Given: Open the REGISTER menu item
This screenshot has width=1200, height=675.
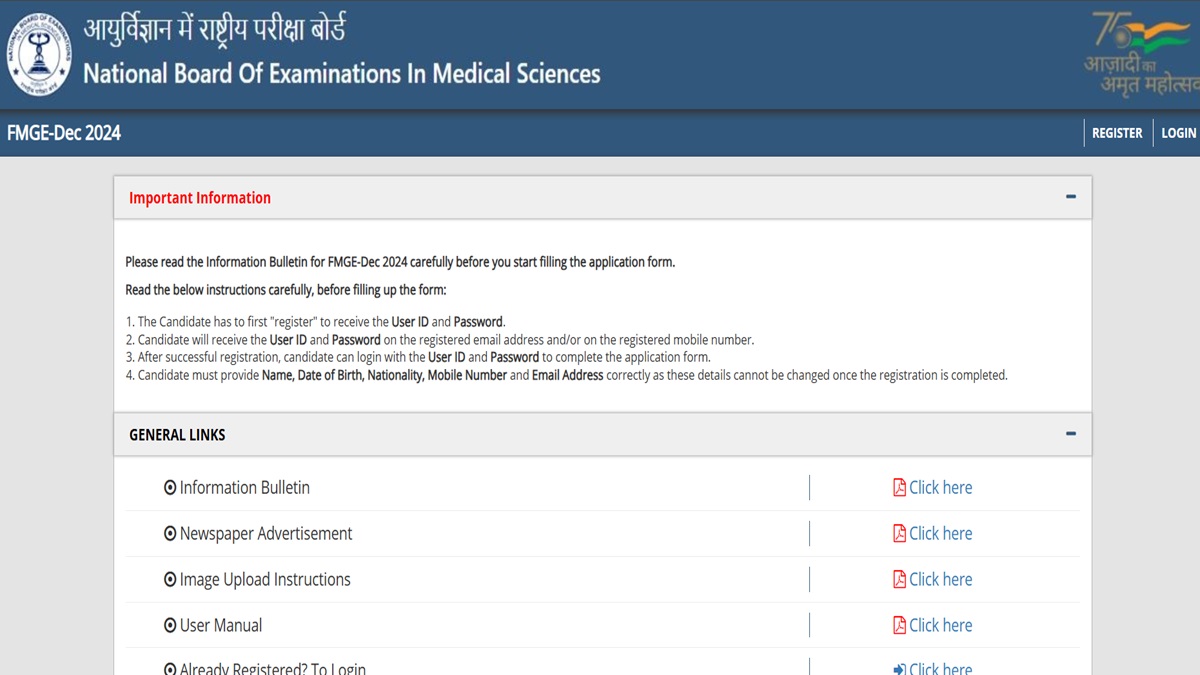Looking at the screenshot, I should [x=1117, y=133].
